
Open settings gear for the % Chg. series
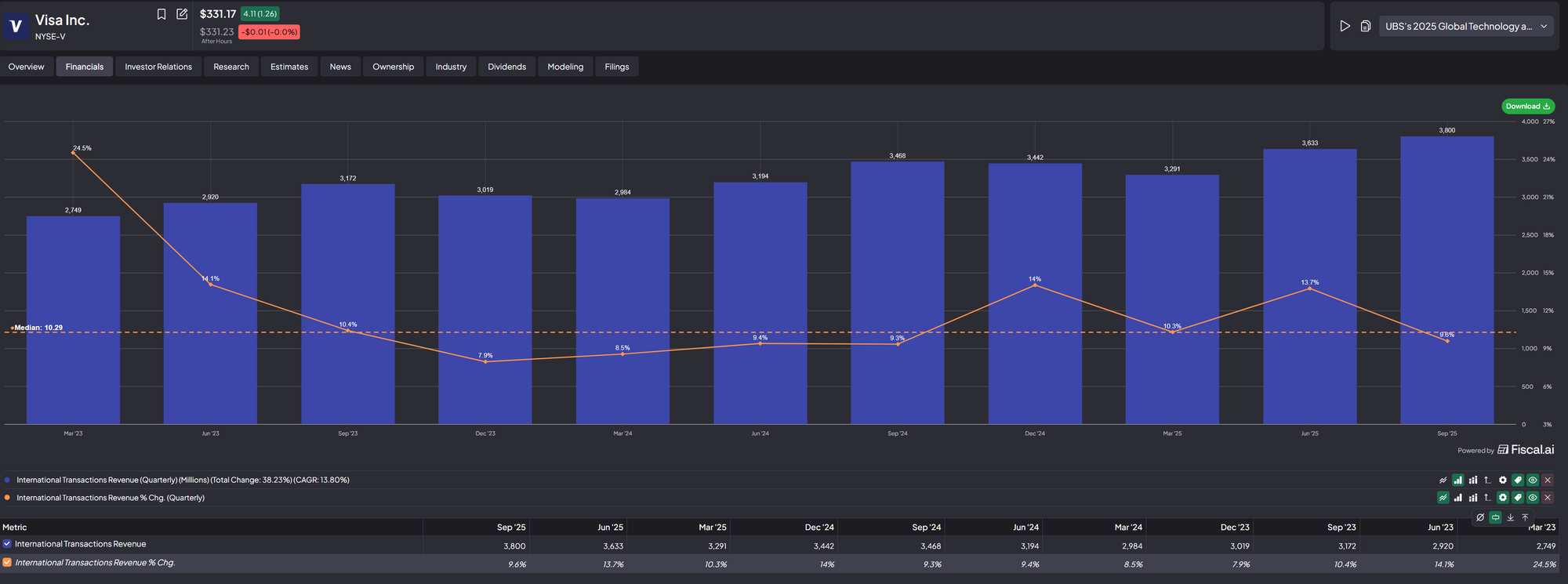pyautogui.click(x=1502, y=498)
